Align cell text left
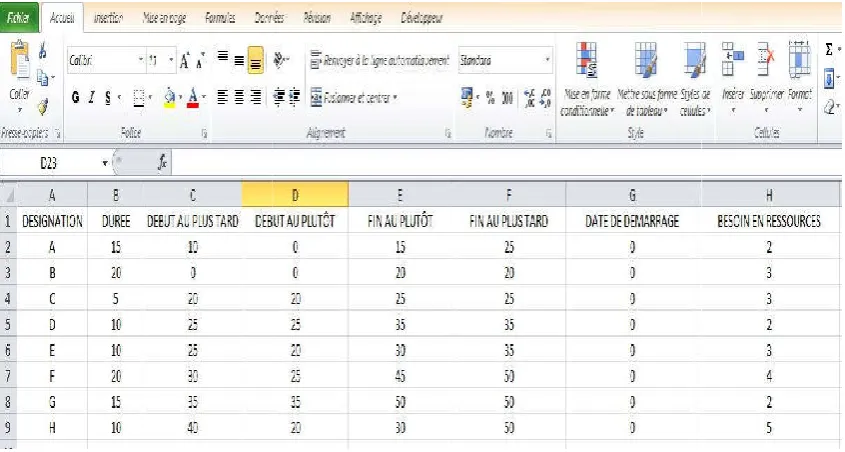Viewport: 845px width, 452px height. (x=222, y=98)
